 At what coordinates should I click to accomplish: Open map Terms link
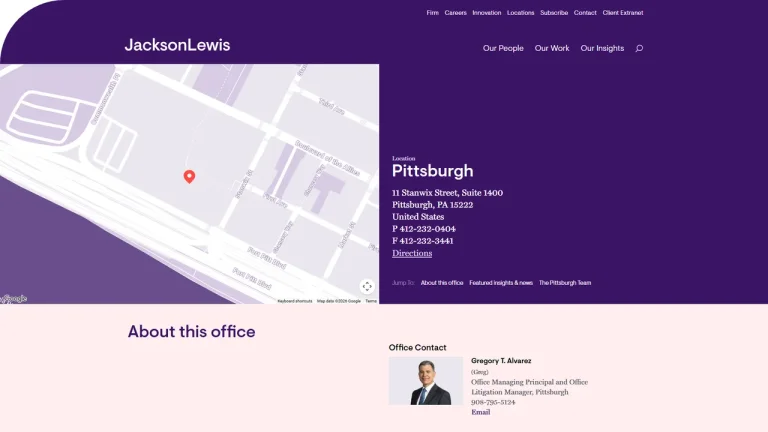point(371,301)
